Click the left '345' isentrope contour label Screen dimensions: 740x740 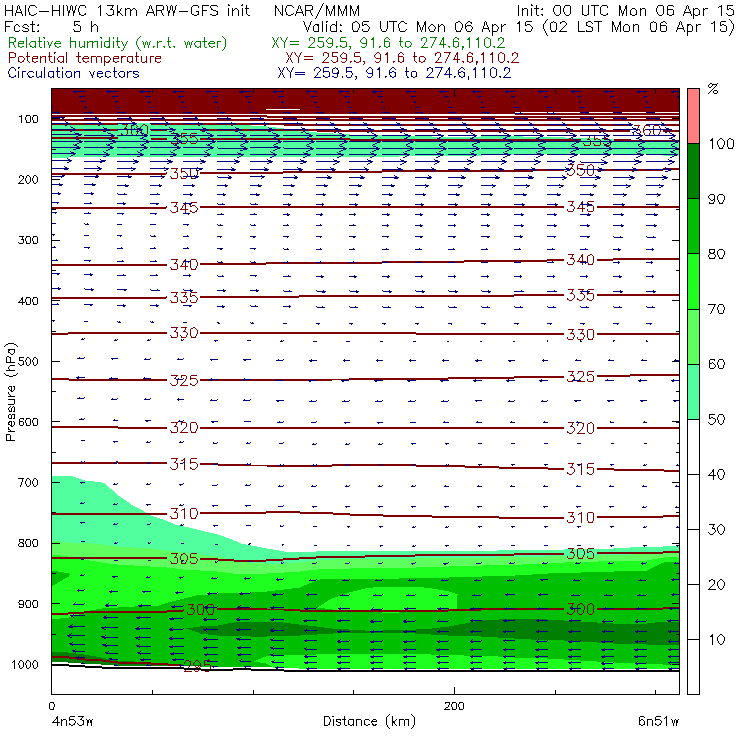(x=184, y=208)
